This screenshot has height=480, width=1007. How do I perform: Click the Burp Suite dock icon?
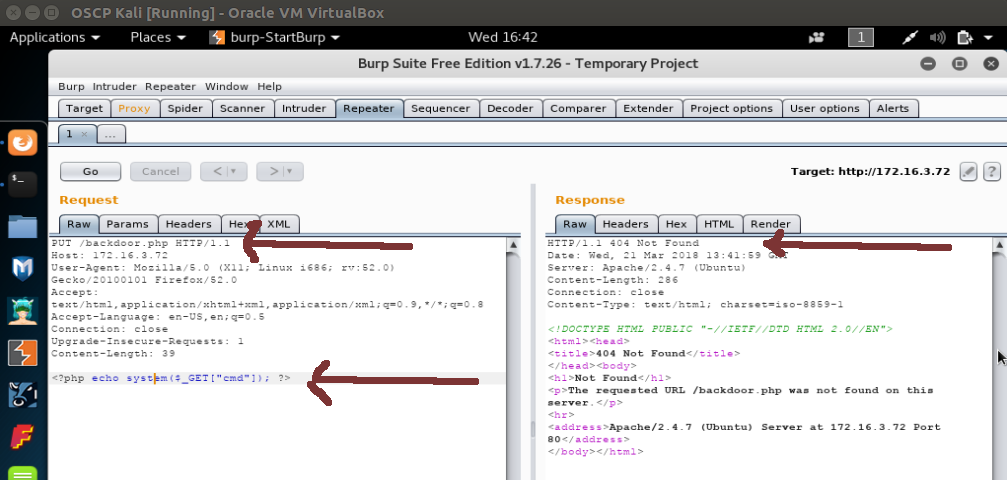point(22,353)
